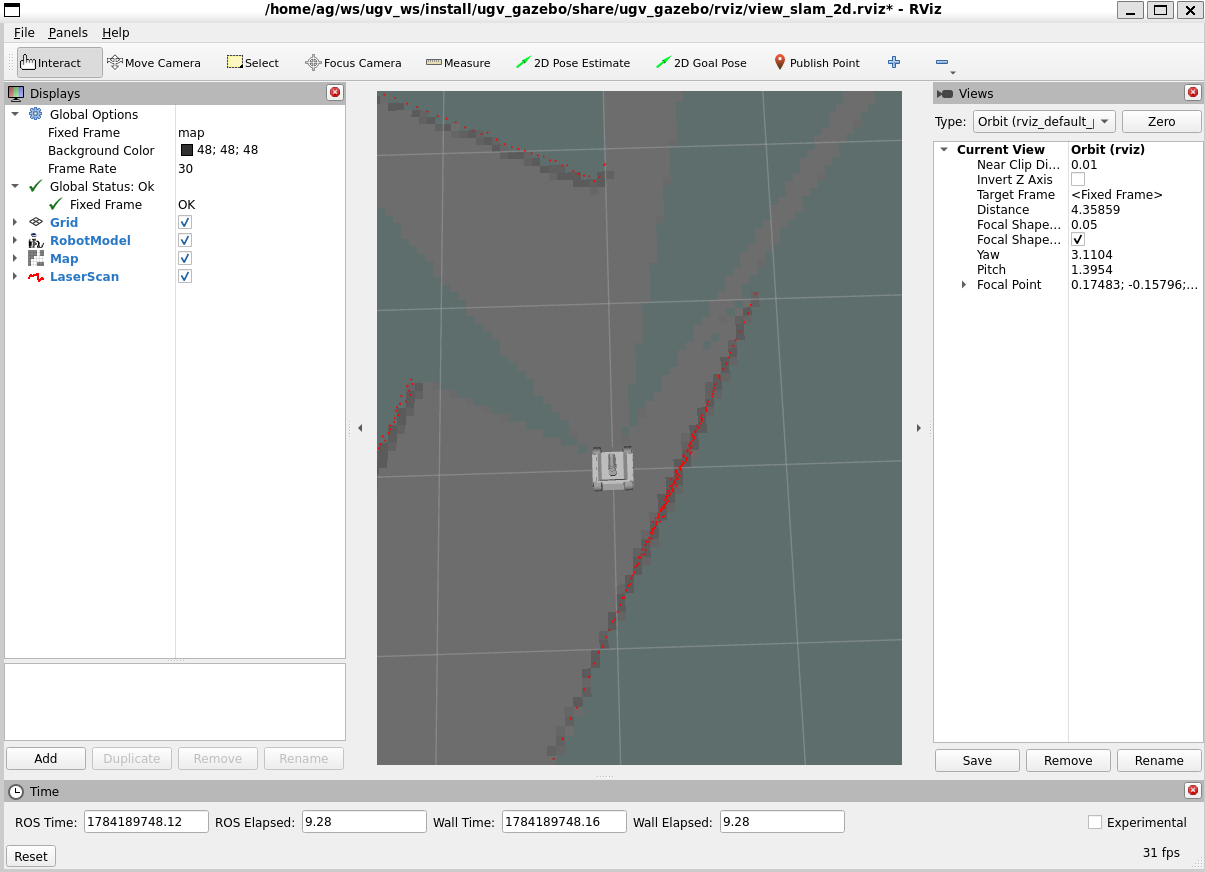Click the ROS Elapsed field
This screenshot has height=872, width=1205.
(364, 822)
